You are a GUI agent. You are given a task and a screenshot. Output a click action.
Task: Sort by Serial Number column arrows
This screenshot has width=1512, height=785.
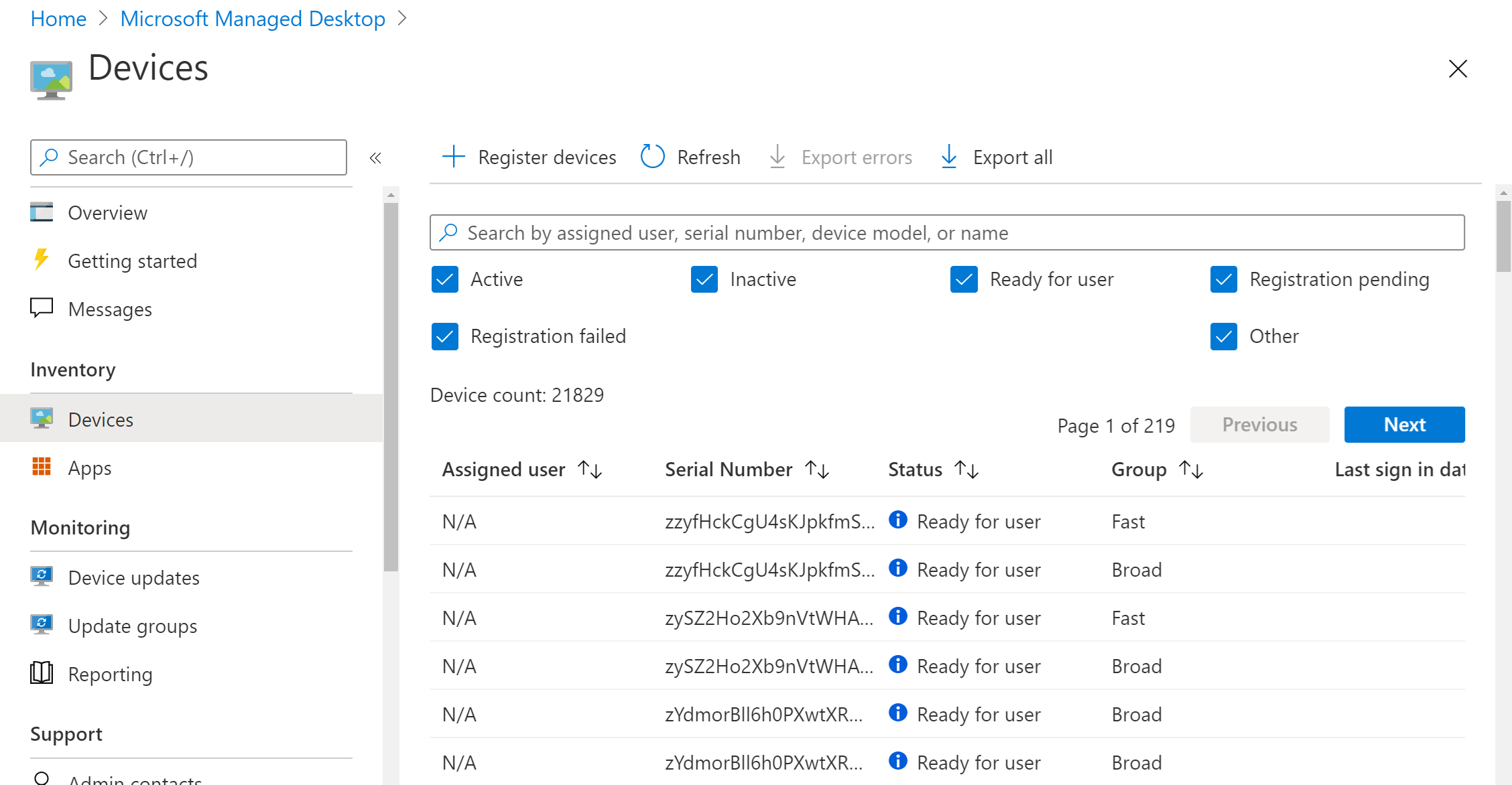coord(817,470)
